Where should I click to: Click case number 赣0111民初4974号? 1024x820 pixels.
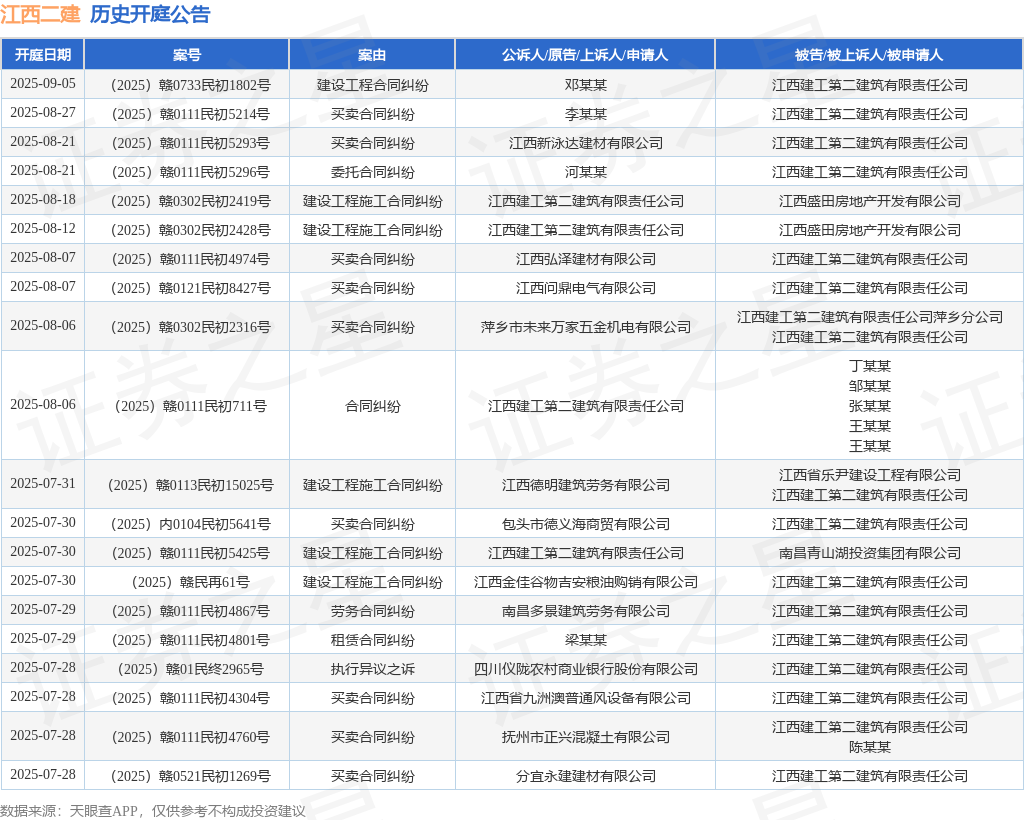tap(191, 259)
